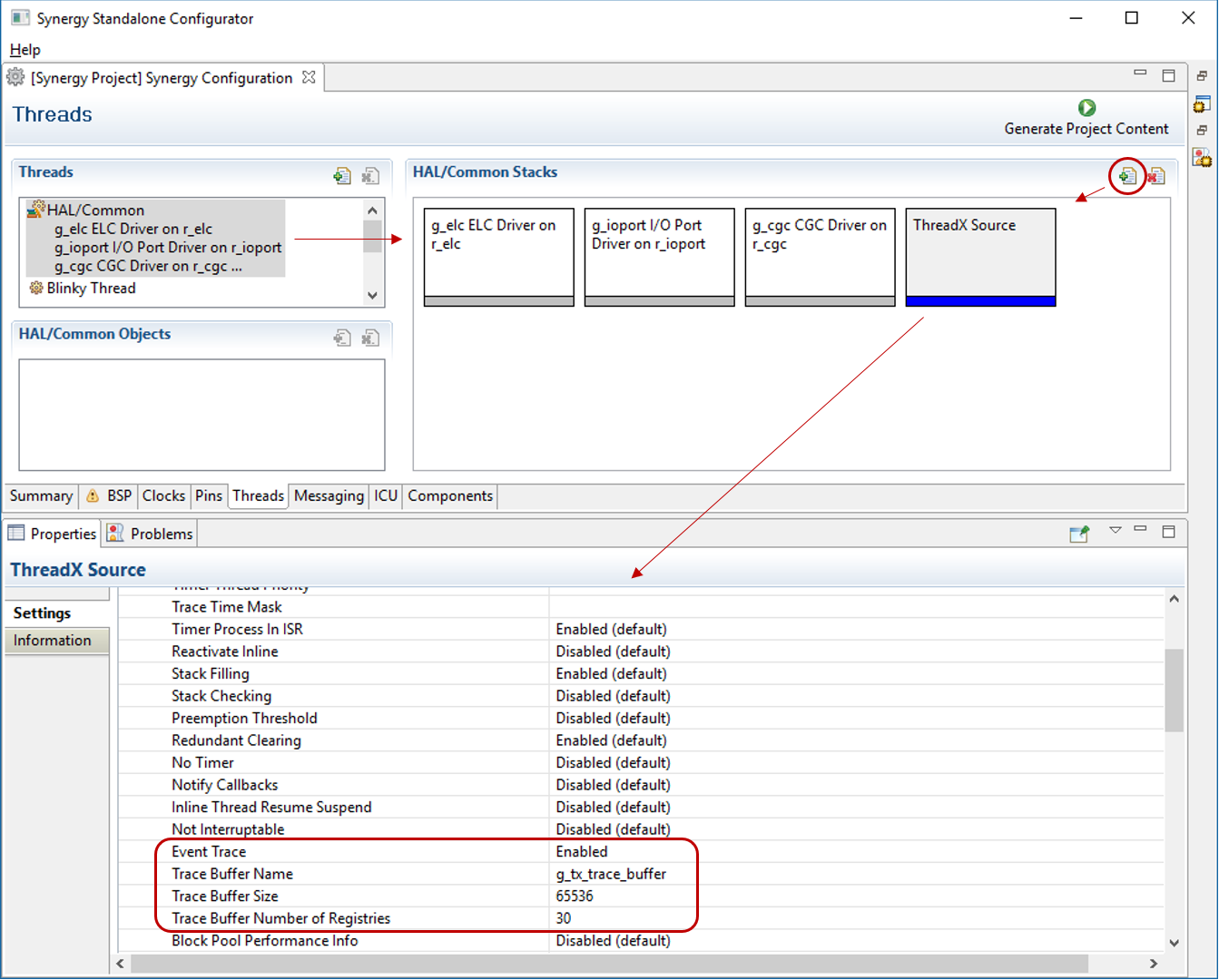The height and width of the screenshot is (980, 1219).
Task: Click the Generate Project Content play icon
Action: [1086, 108]
